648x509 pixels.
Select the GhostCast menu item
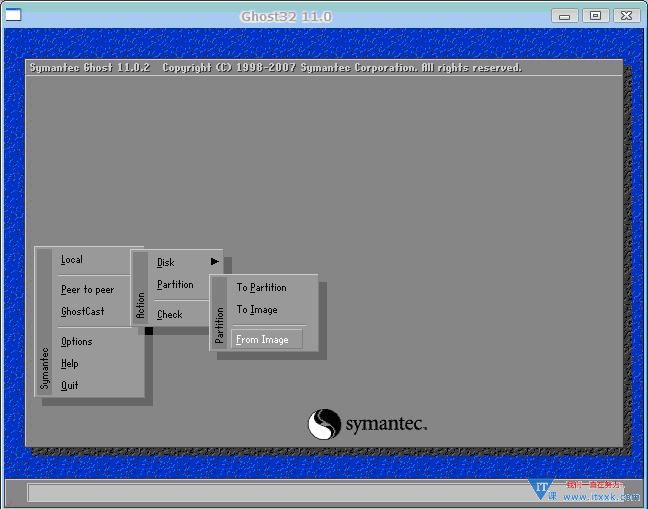click(x=82, y=312)
